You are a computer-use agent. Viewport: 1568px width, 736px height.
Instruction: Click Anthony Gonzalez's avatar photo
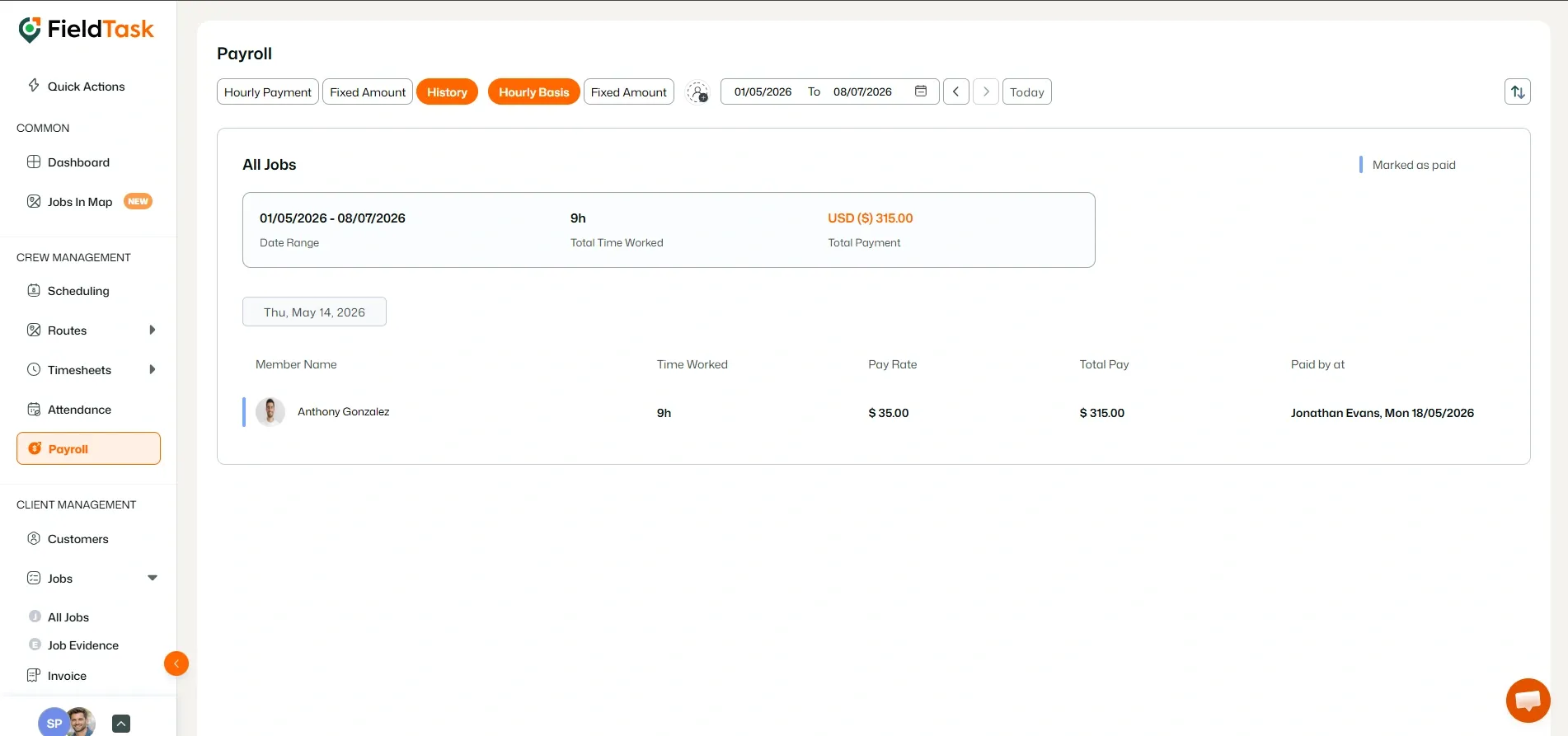click(270, 411)
